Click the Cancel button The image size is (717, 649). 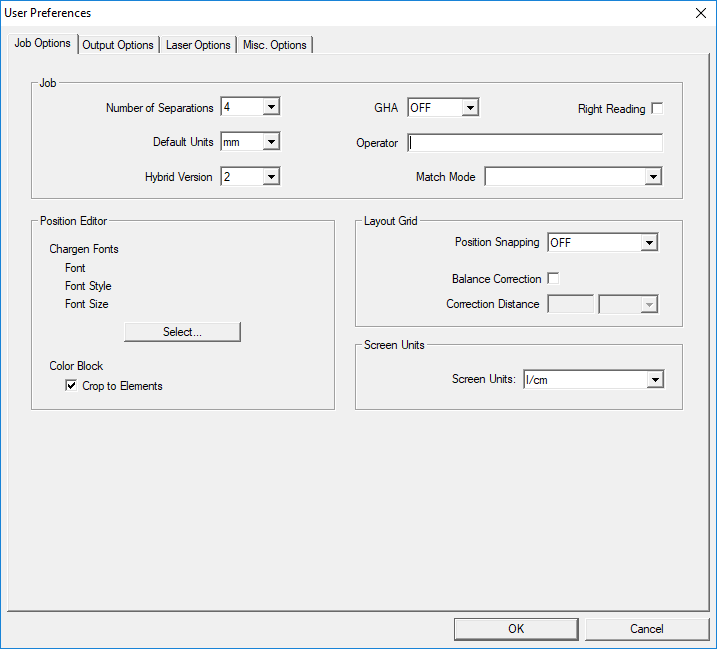pyautogui.click(x=646, y=629)
